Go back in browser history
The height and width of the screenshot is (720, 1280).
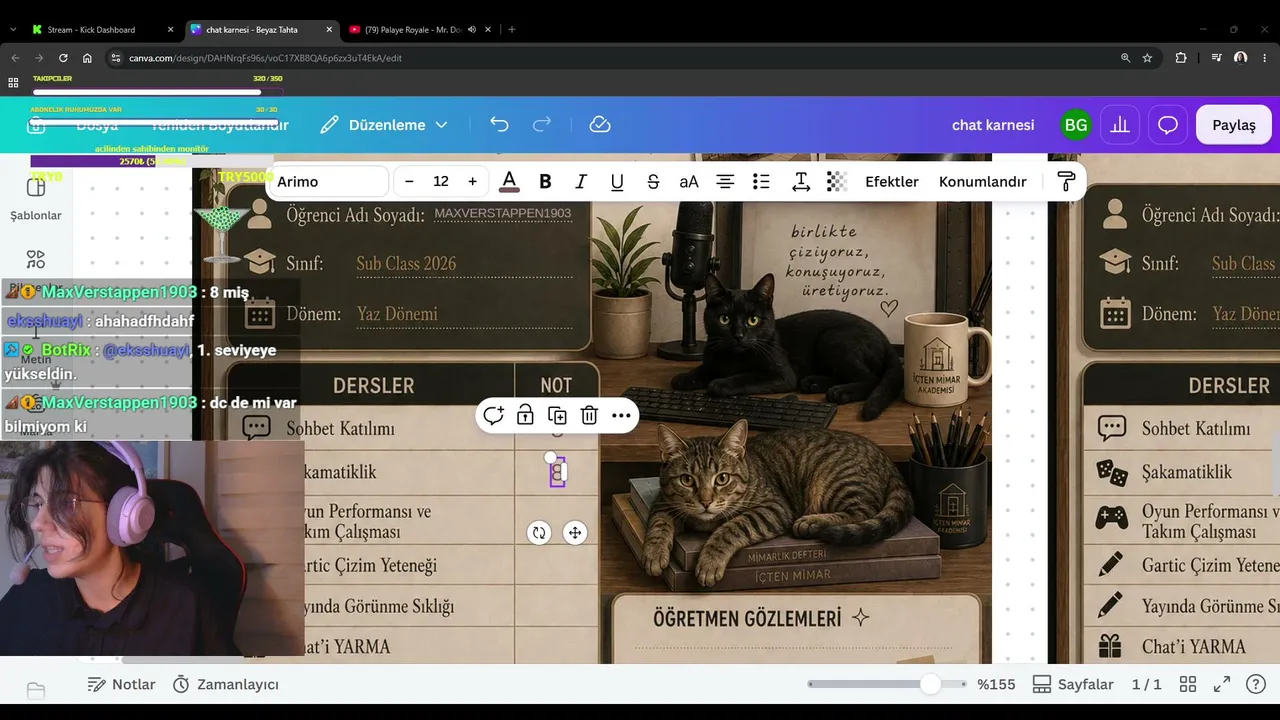pyautogui.click(x=15, y=58)
